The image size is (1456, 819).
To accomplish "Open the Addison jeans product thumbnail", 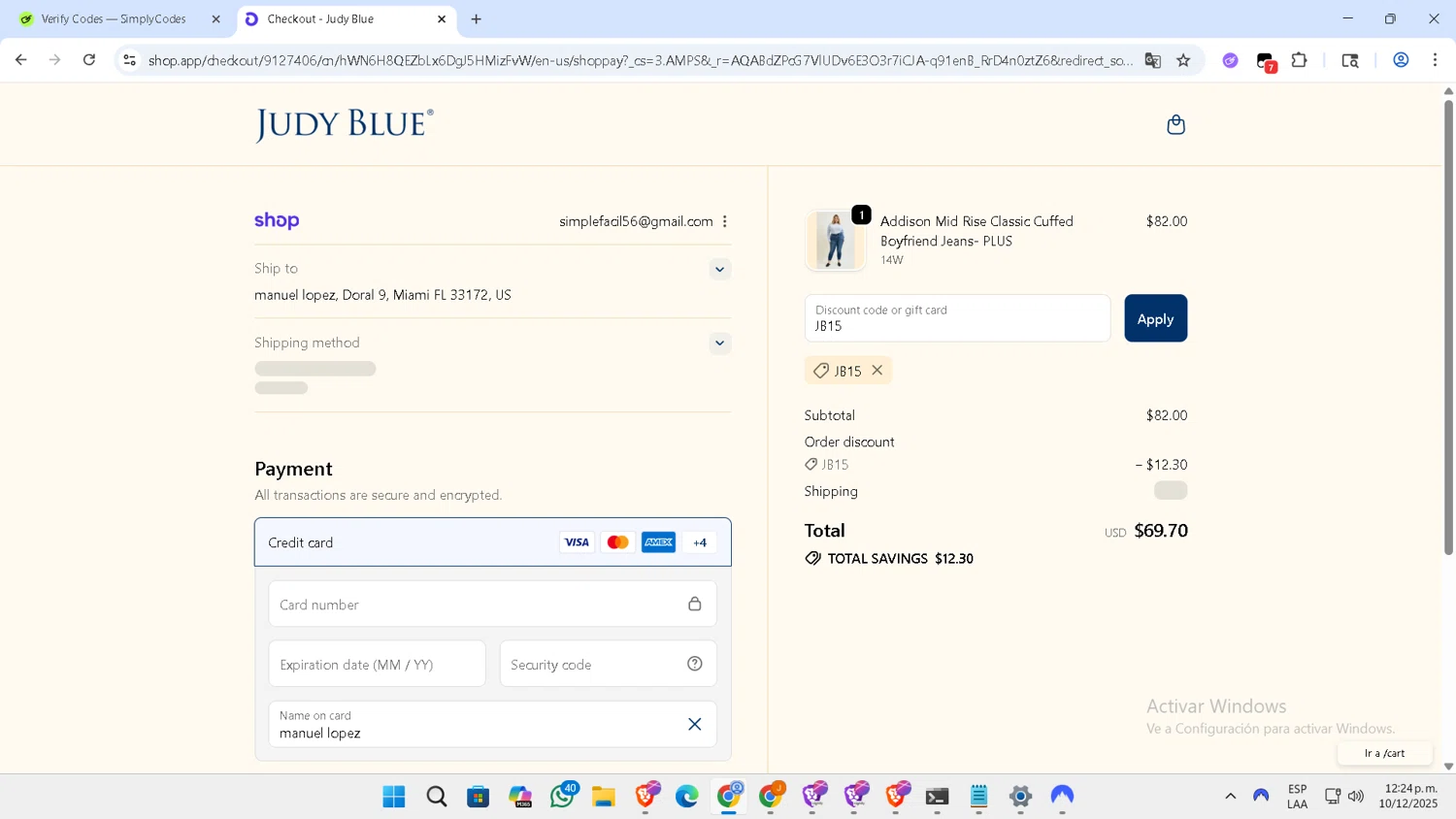I will coord(835,241).
